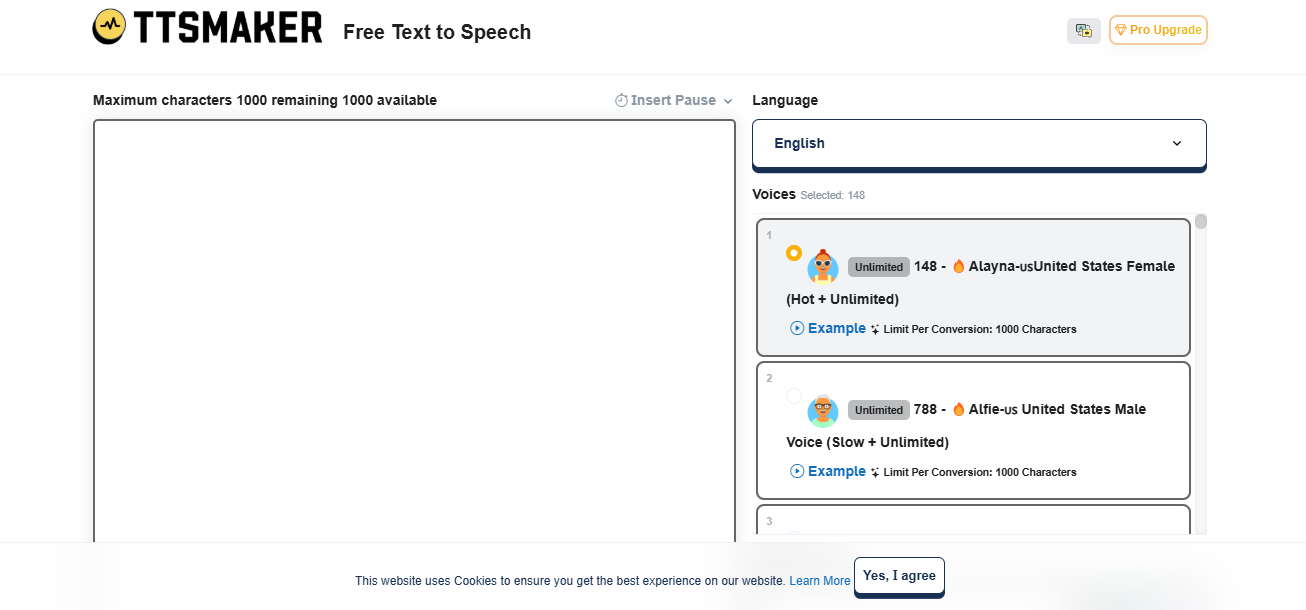Click the 'Free Text to Speech' heading
This screenshot has width=1306, height=610.
437,32
